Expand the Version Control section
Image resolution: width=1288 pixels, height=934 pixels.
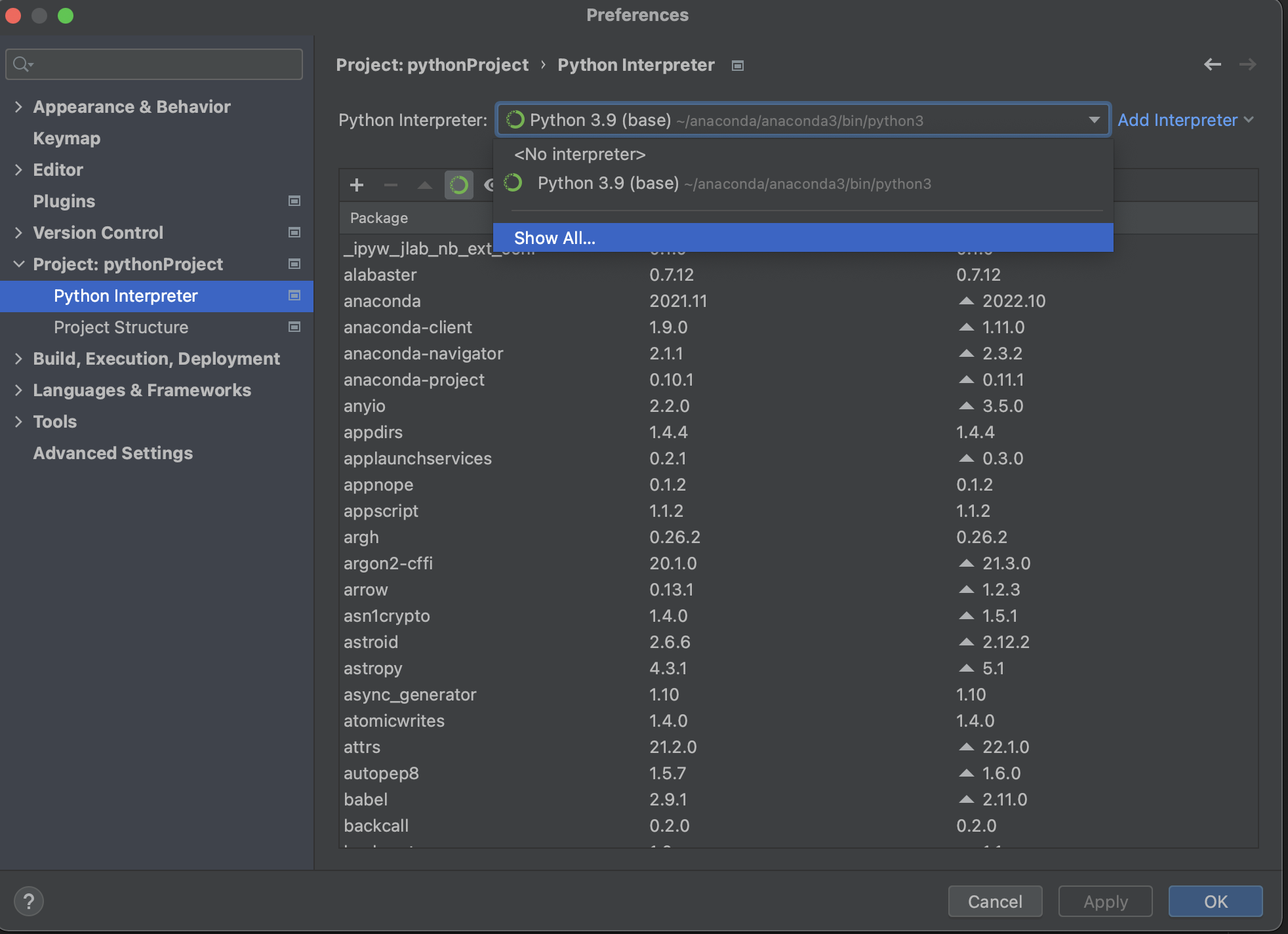18,232
